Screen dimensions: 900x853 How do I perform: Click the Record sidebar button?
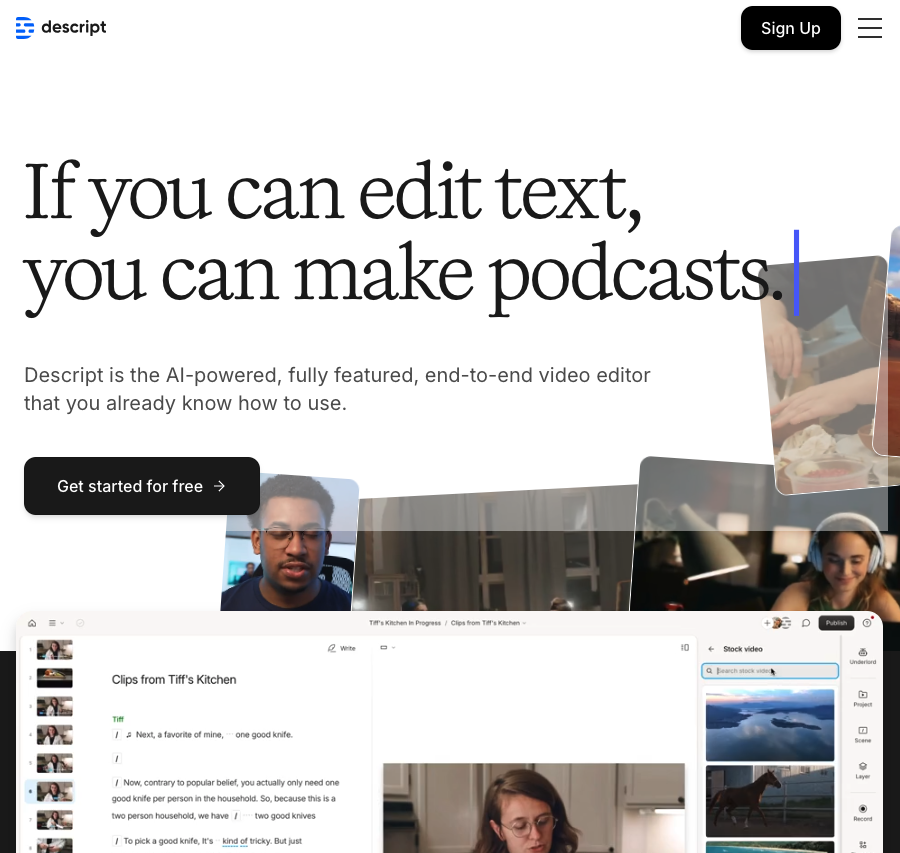863,813
